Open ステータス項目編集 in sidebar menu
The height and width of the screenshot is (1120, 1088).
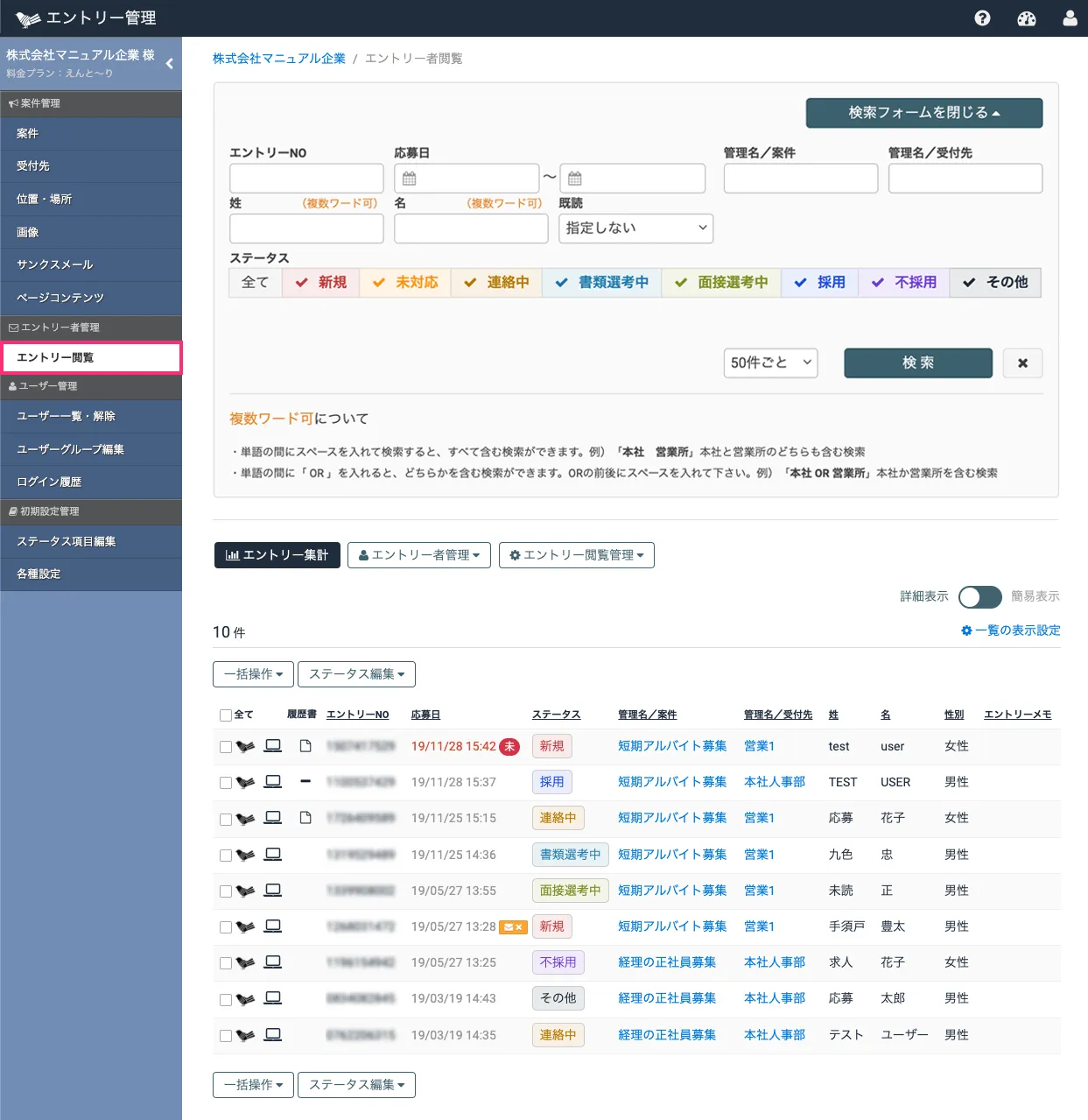[67, 541]
